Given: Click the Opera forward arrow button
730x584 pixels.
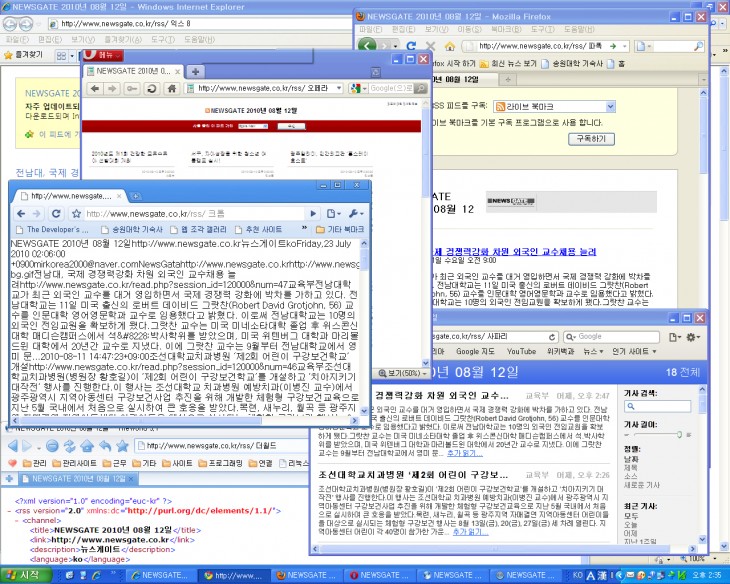Looking at the screenshot, I should [x=112, y=88].
